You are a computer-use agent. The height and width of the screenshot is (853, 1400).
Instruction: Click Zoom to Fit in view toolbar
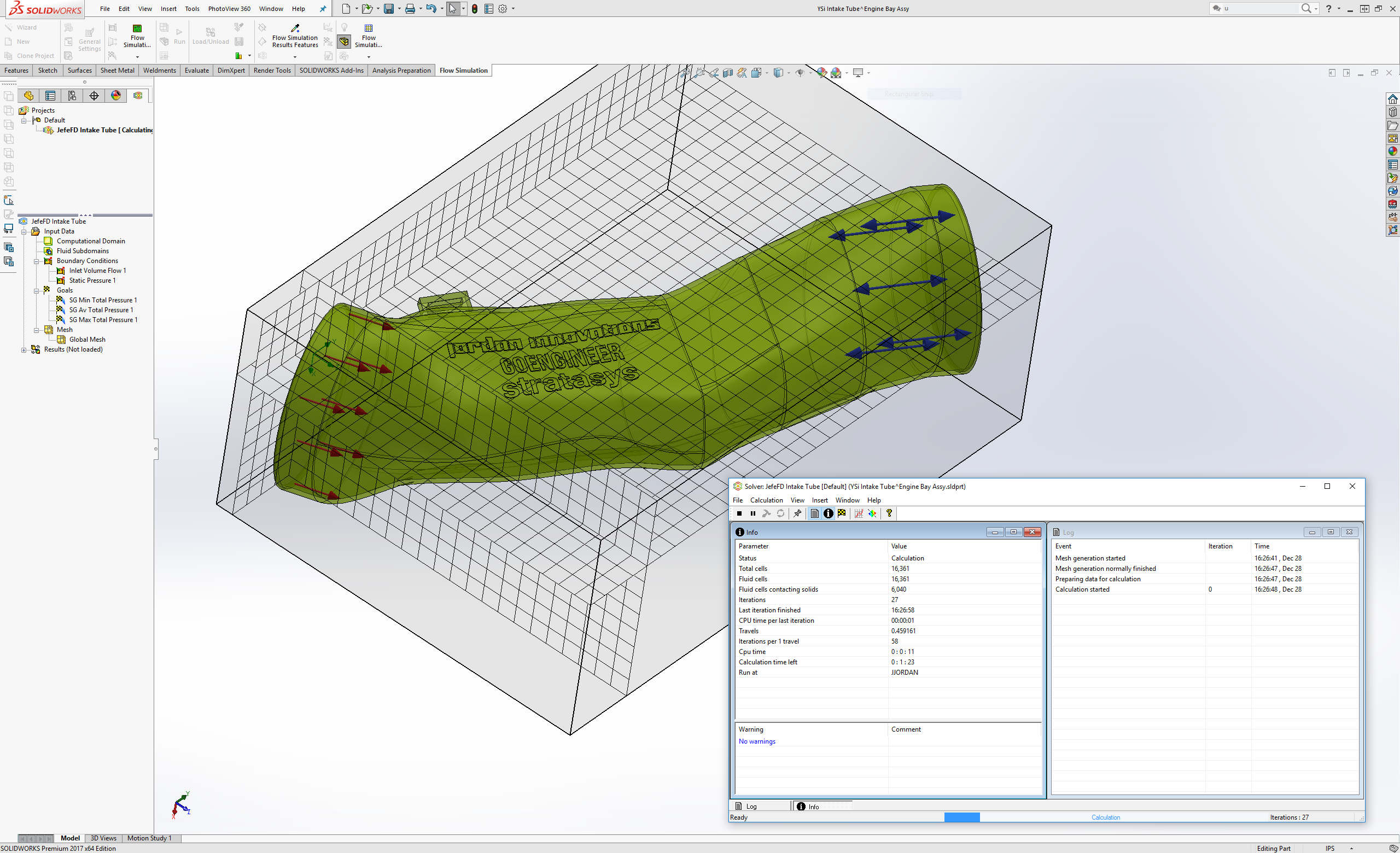tap(686, 73)
